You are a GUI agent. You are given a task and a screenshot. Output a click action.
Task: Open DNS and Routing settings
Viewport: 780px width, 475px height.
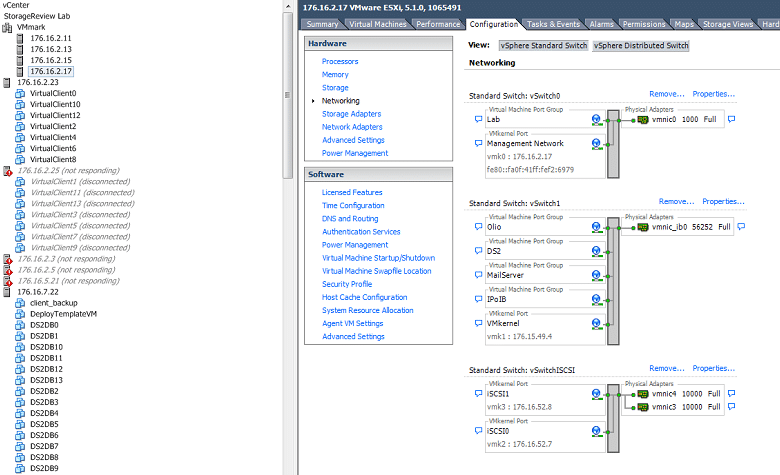click(x=350, y=218)
